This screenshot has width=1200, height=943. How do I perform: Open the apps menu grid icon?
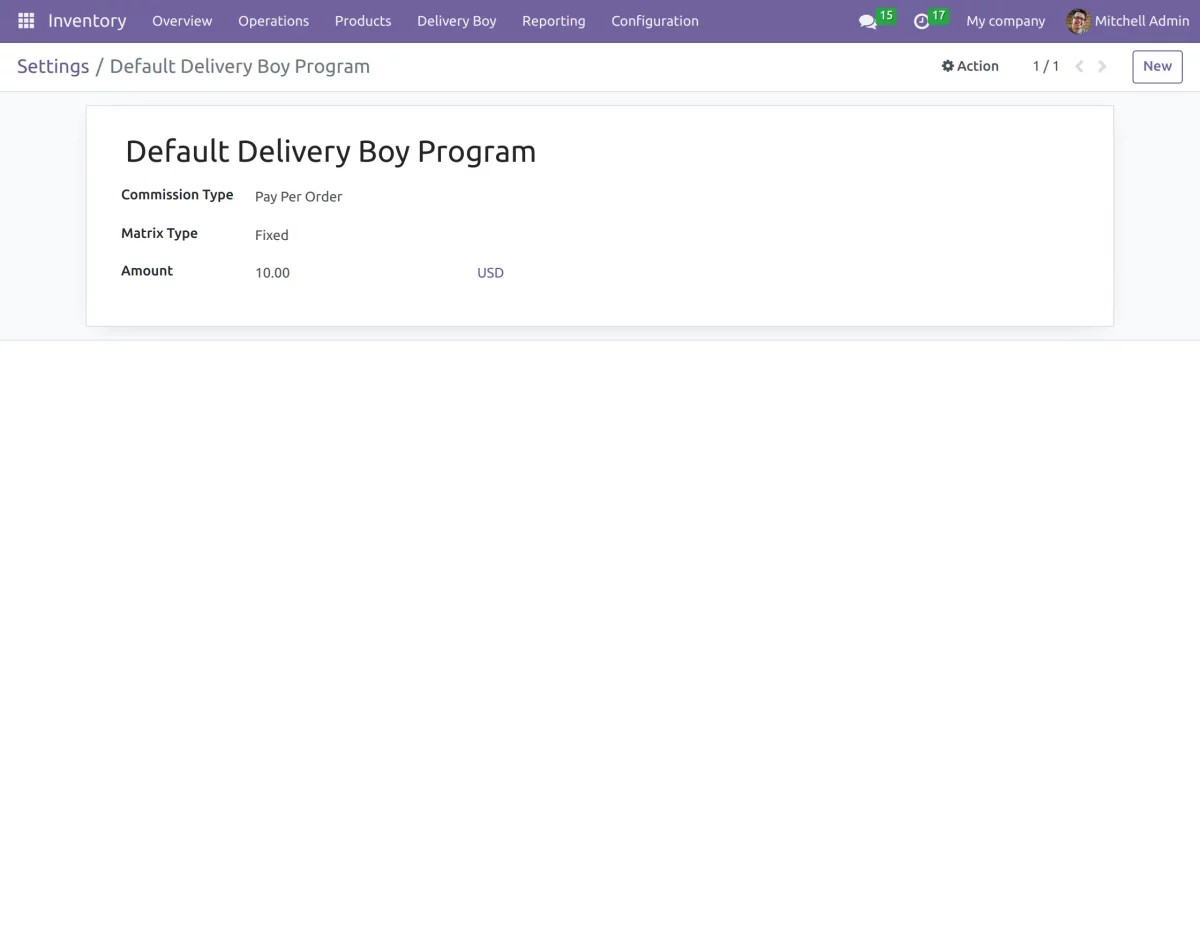tap(25, 20)
